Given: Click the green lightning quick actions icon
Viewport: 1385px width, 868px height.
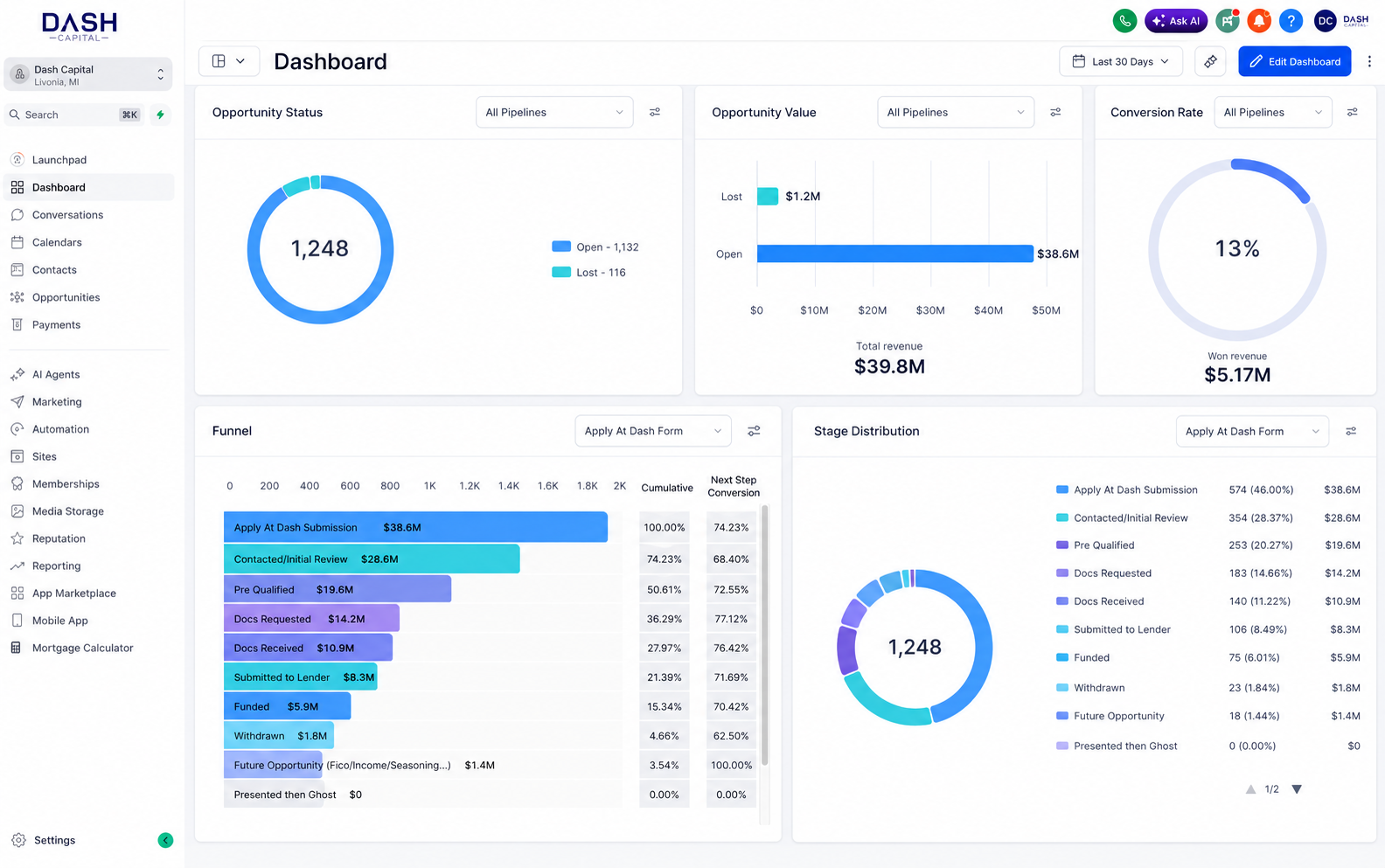Looking at the screenshot, I should [x=160, y=115].
